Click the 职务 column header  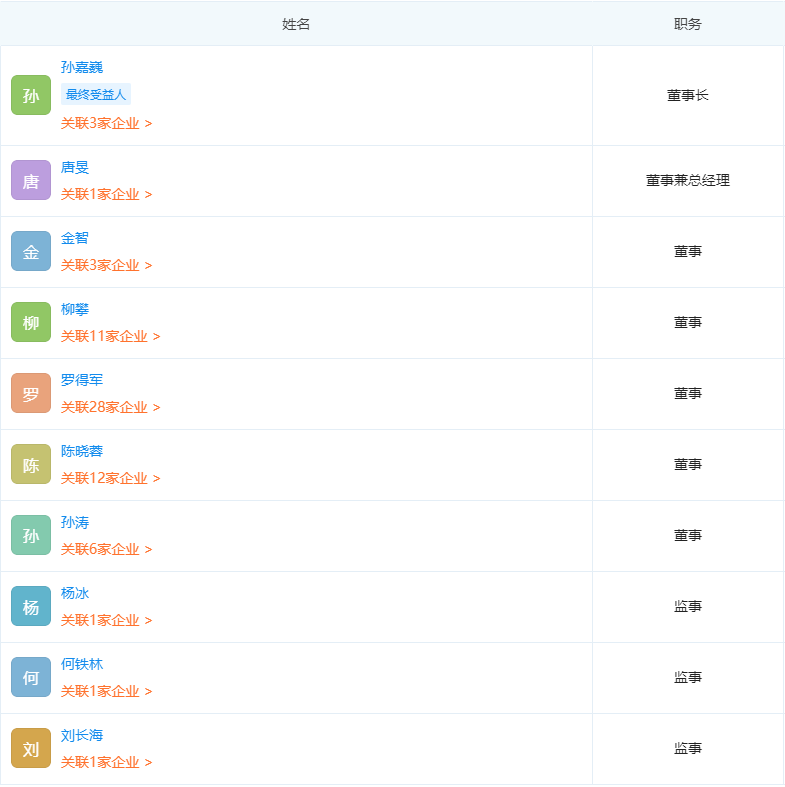(x=688, y=24)
